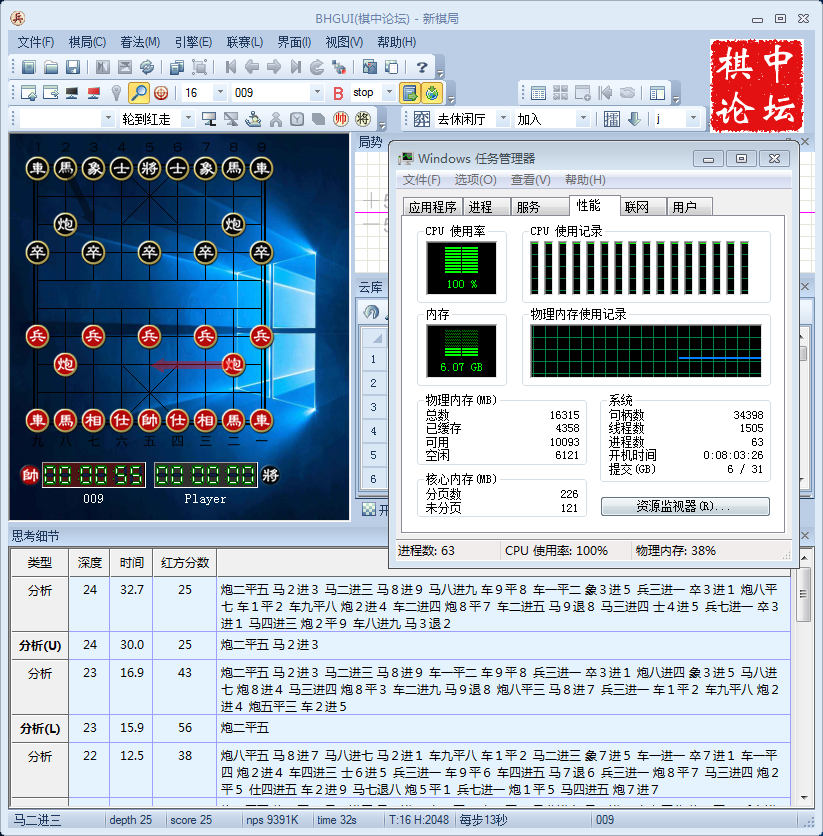The height and width of the screenshot is (836, 823).
Task: Click the copy pages icon in top toolbar
Action: click(177, 67)
